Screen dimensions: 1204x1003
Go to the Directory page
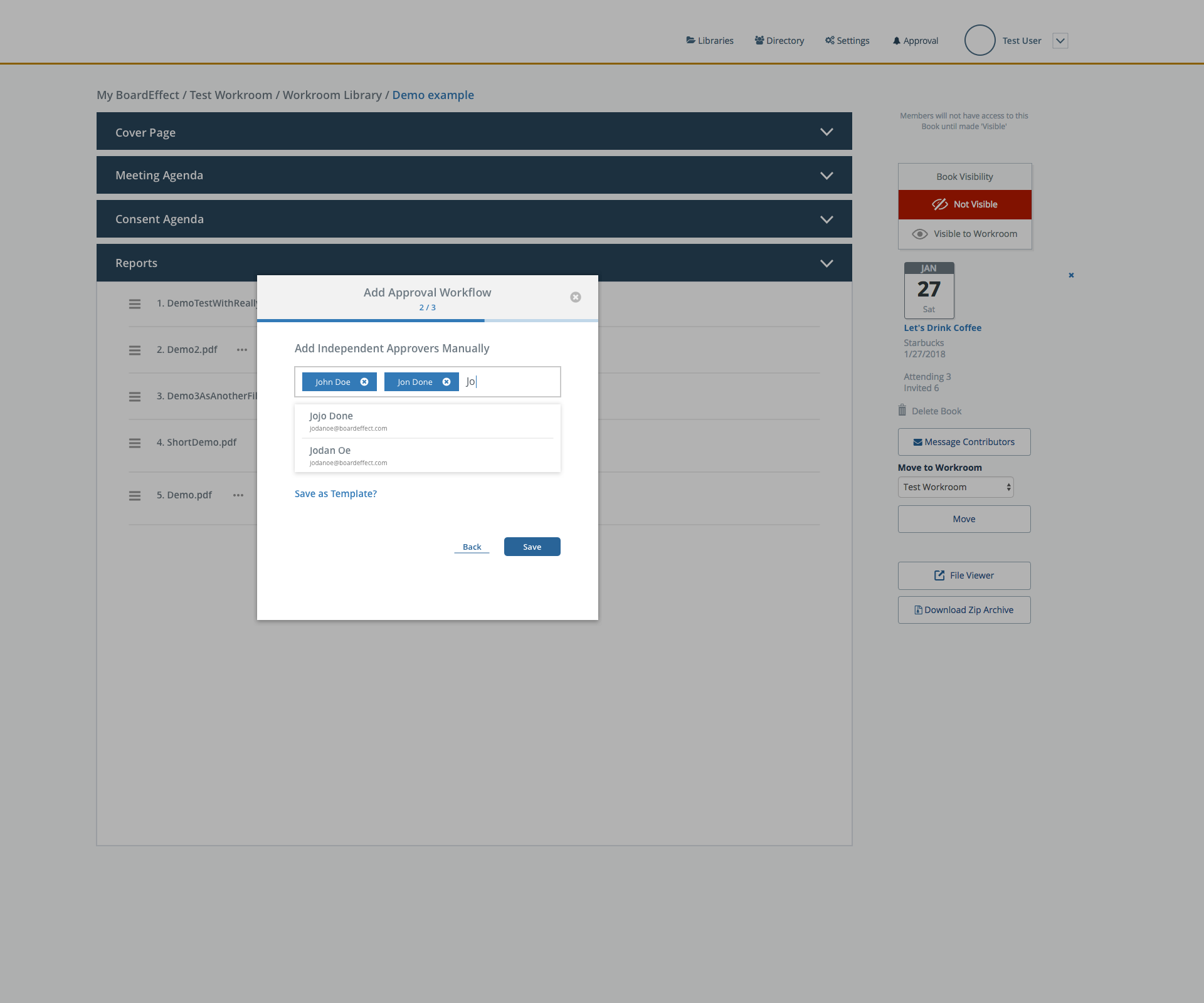click(779, 41)
